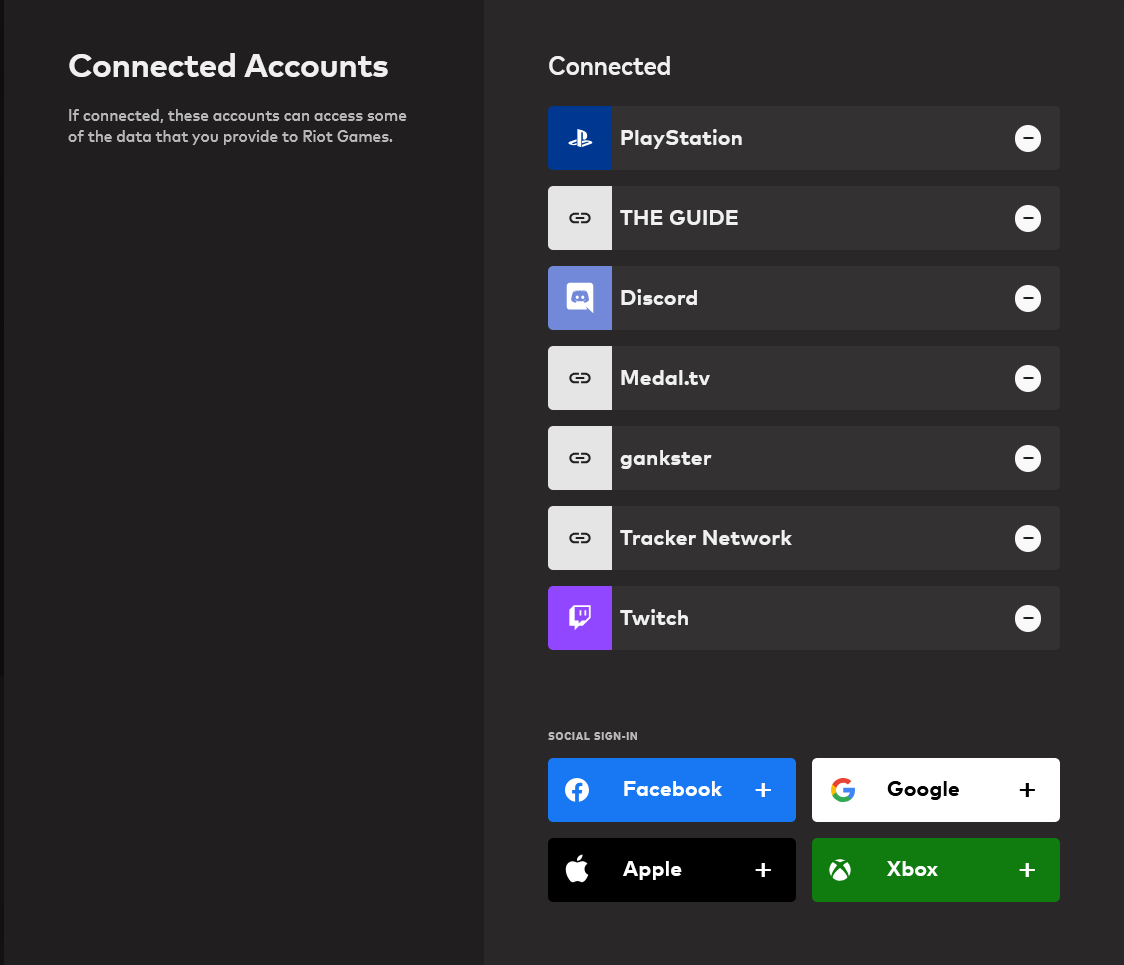Click the Twitch logo icon
The width and height of the screenshot is (1124, 965).
(580, 618)
